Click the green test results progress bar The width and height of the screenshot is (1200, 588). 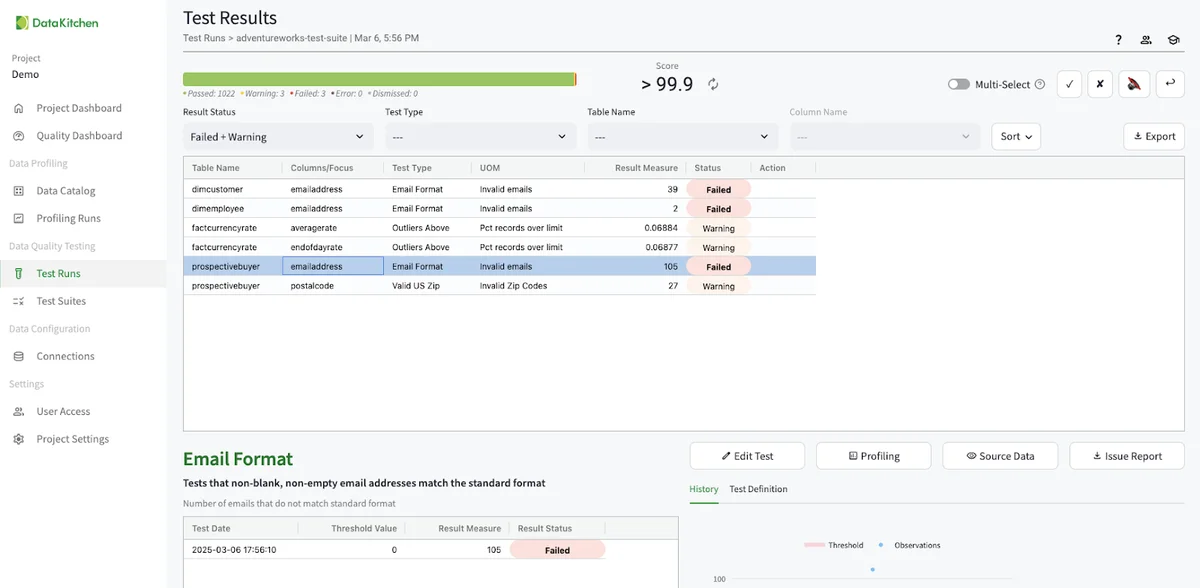(x=379, y=79)
